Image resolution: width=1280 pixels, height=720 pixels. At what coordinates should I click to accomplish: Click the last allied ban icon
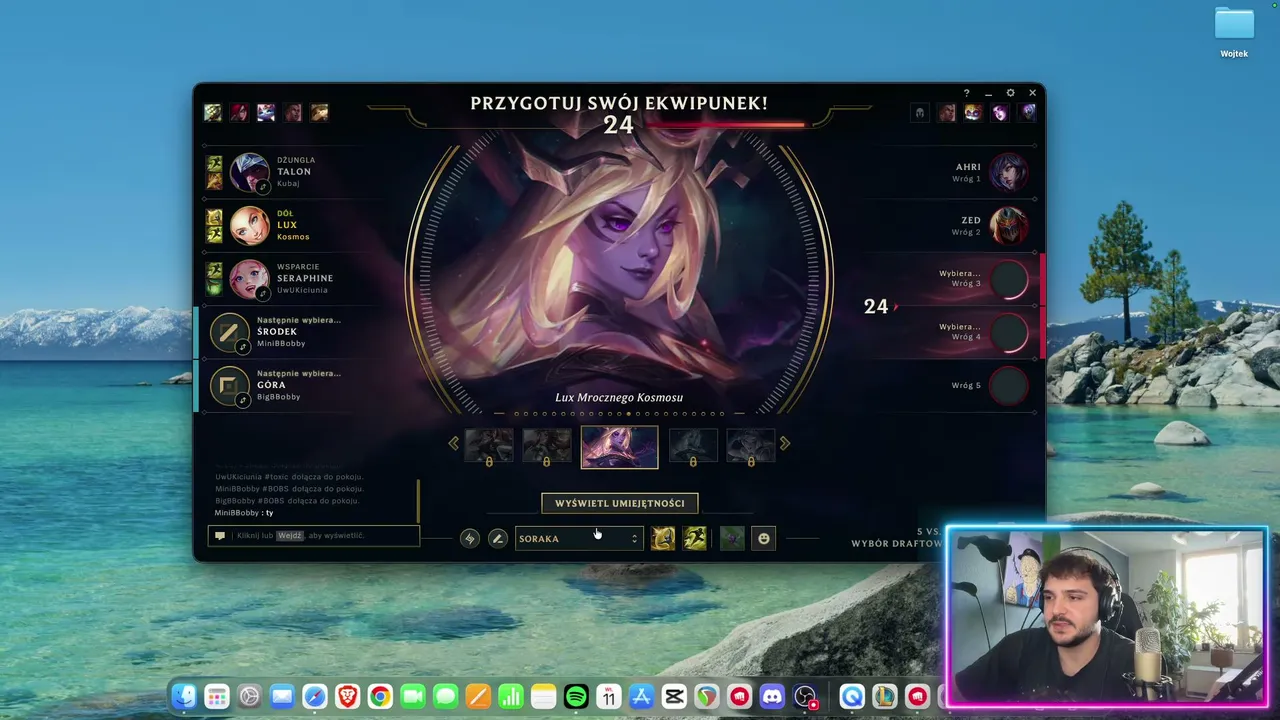(x=319, y=112)
